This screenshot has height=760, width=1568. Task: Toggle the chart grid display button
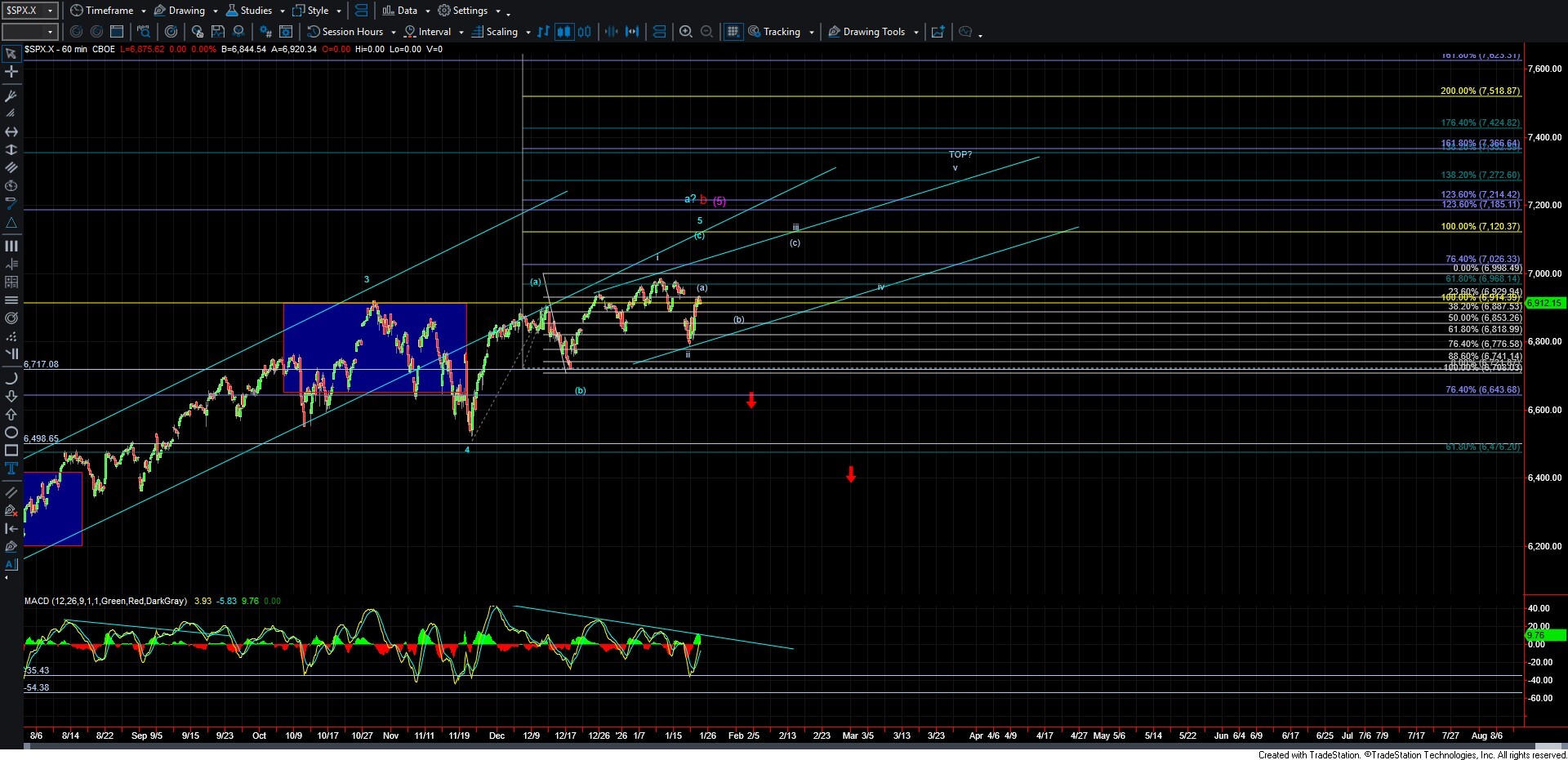tap(733, 32)
